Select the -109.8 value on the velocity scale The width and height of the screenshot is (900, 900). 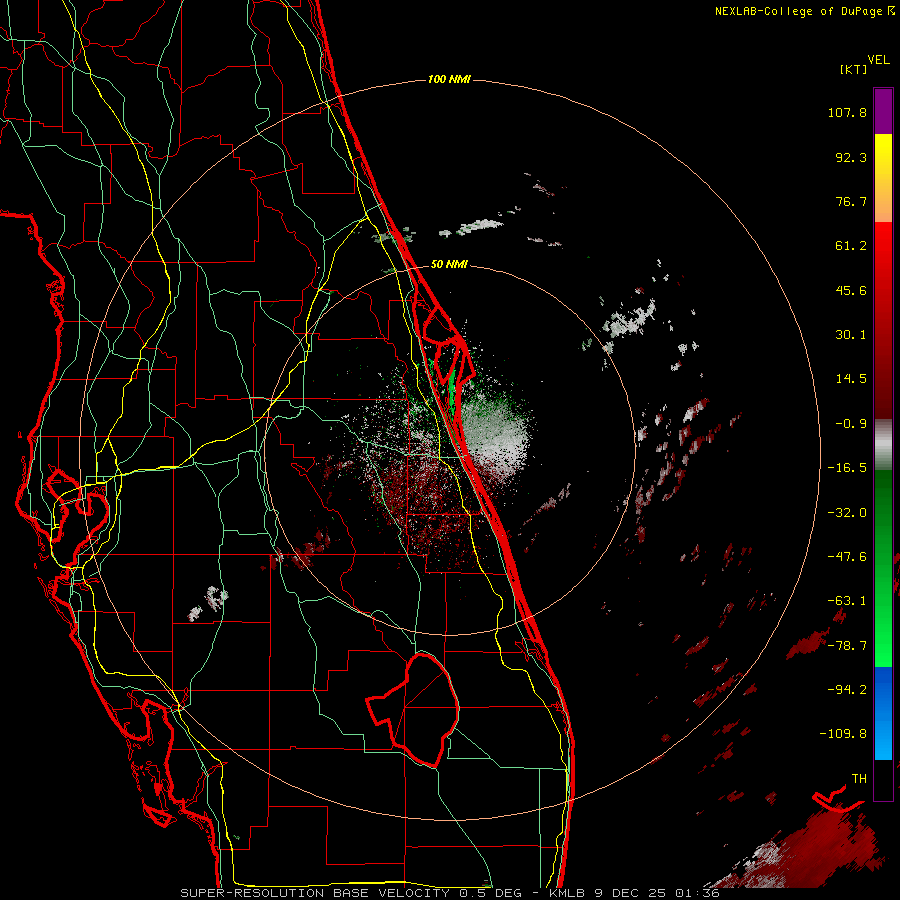[844, 734]
